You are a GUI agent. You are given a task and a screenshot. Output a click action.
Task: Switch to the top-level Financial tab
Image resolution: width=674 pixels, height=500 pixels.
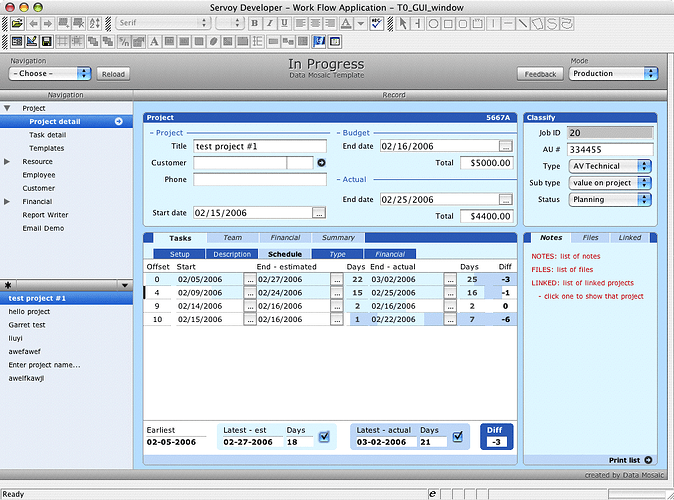coord(285,238)
